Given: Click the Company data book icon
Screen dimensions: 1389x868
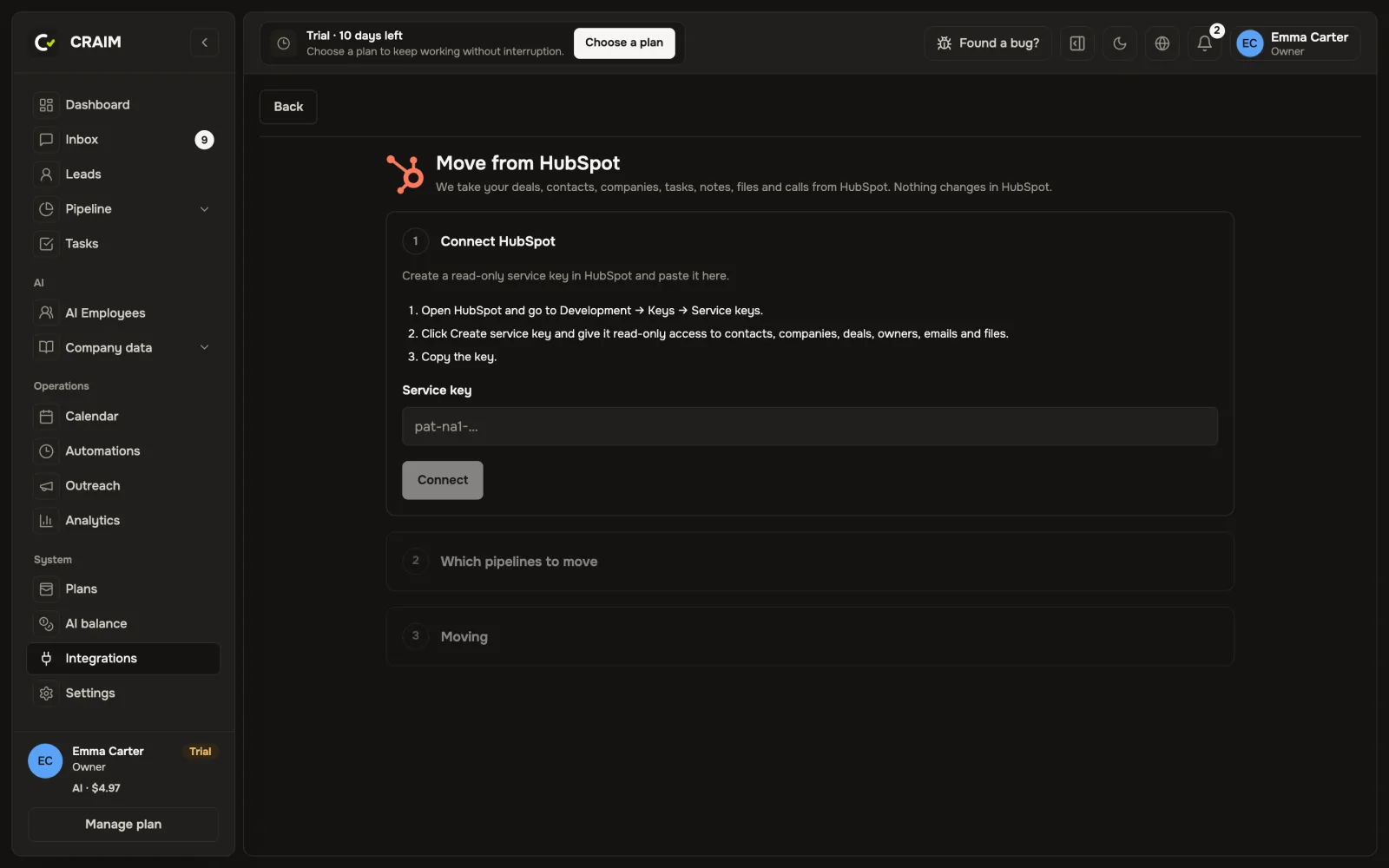Looking at the screenshot, I should point(46,347).
